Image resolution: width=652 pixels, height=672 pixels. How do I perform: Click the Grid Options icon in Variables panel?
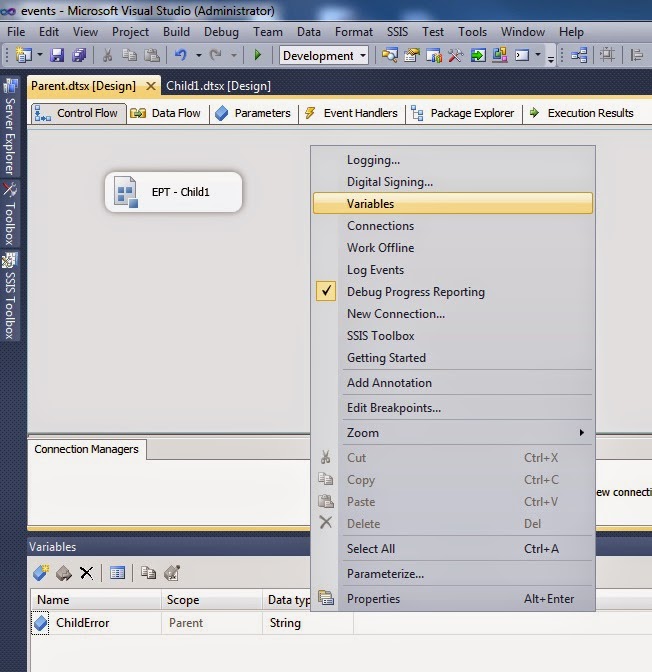[x=117, y=573]
